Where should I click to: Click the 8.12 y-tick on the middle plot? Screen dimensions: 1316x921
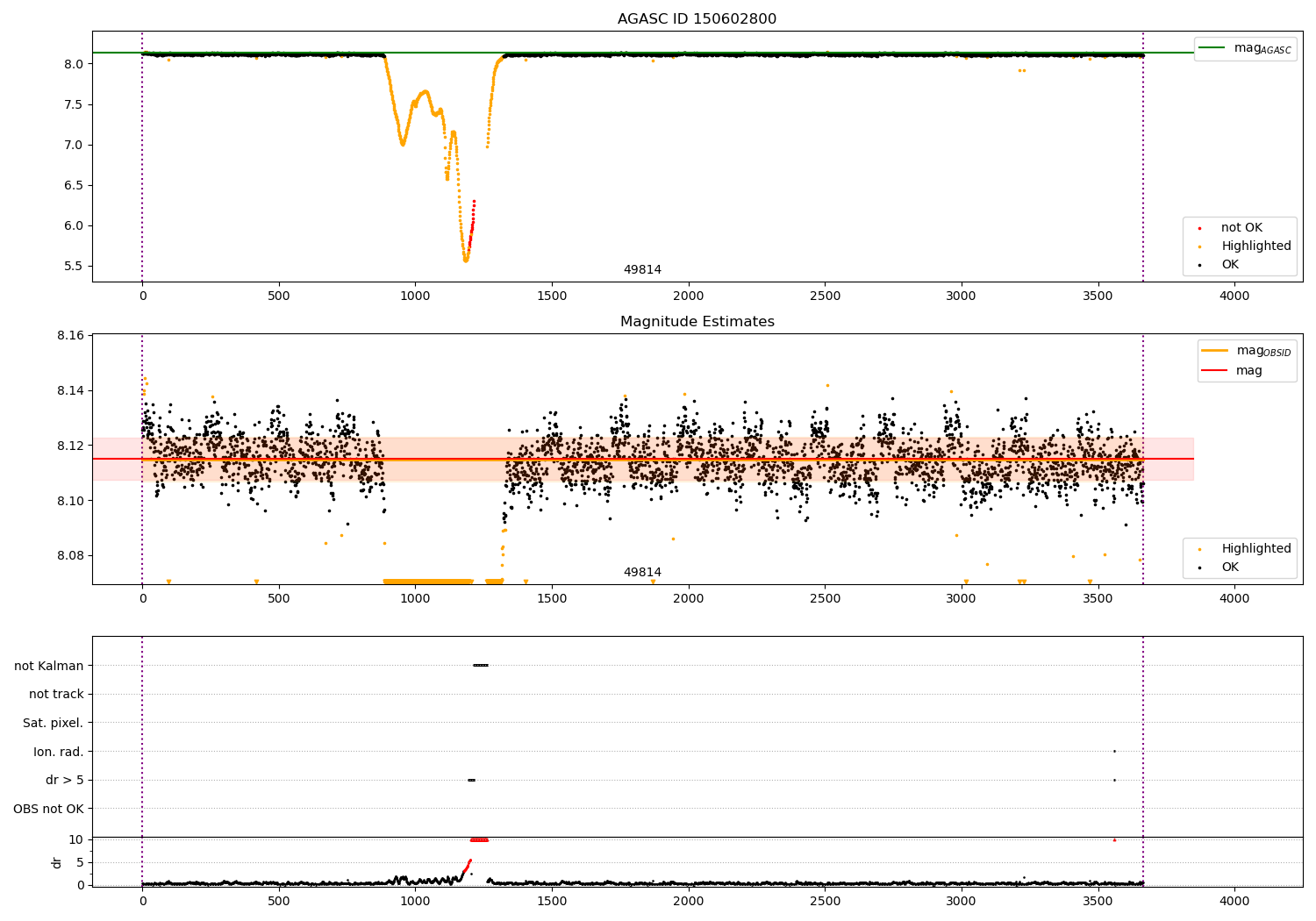(x=69, y=446)
